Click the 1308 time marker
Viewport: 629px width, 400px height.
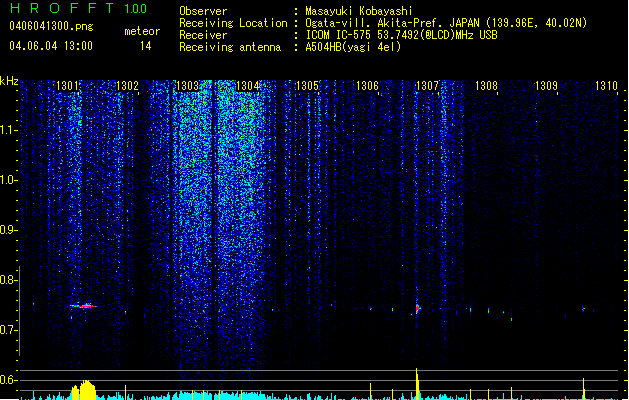[486, 86]
